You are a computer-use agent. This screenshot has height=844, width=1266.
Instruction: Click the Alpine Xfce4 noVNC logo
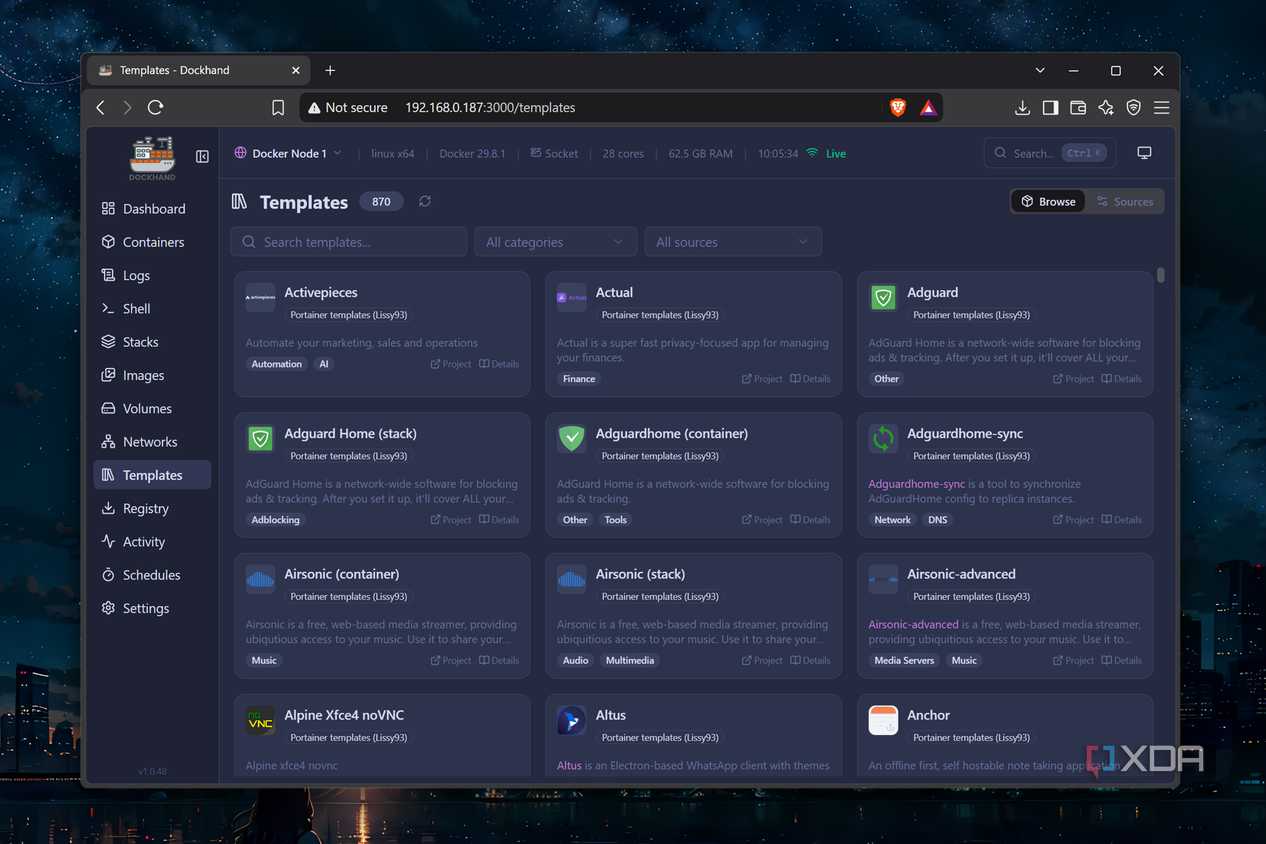tap(260, 720)
